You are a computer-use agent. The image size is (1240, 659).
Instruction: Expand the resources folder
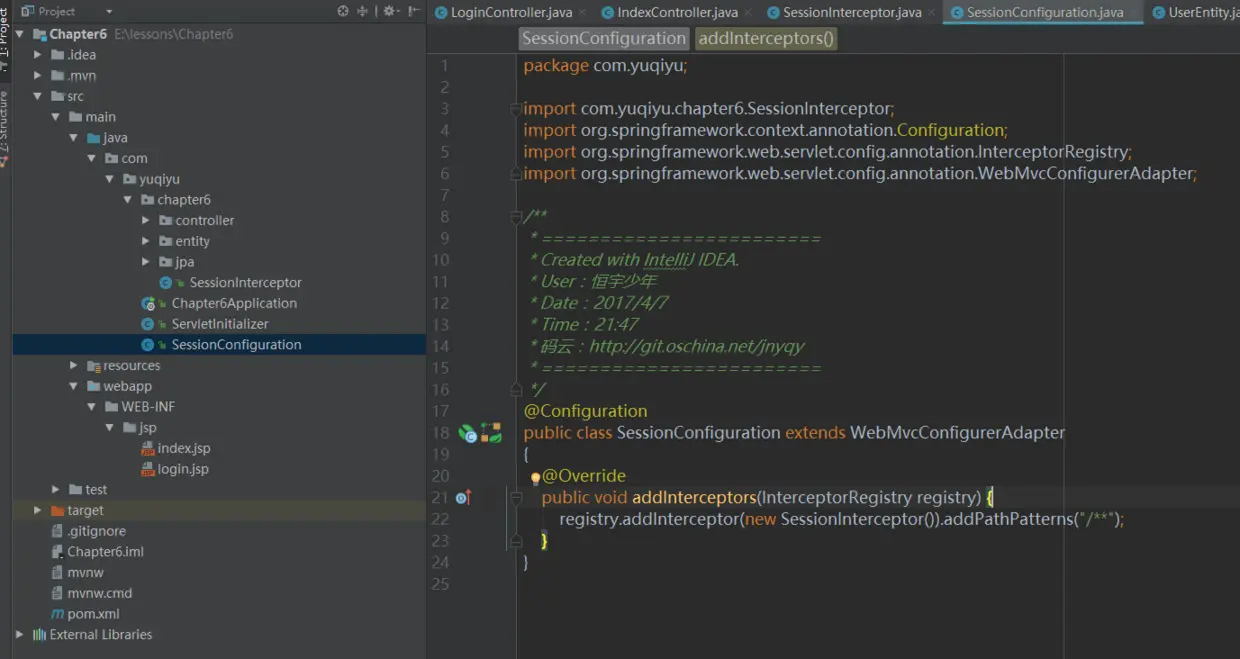tap(73, 366)
